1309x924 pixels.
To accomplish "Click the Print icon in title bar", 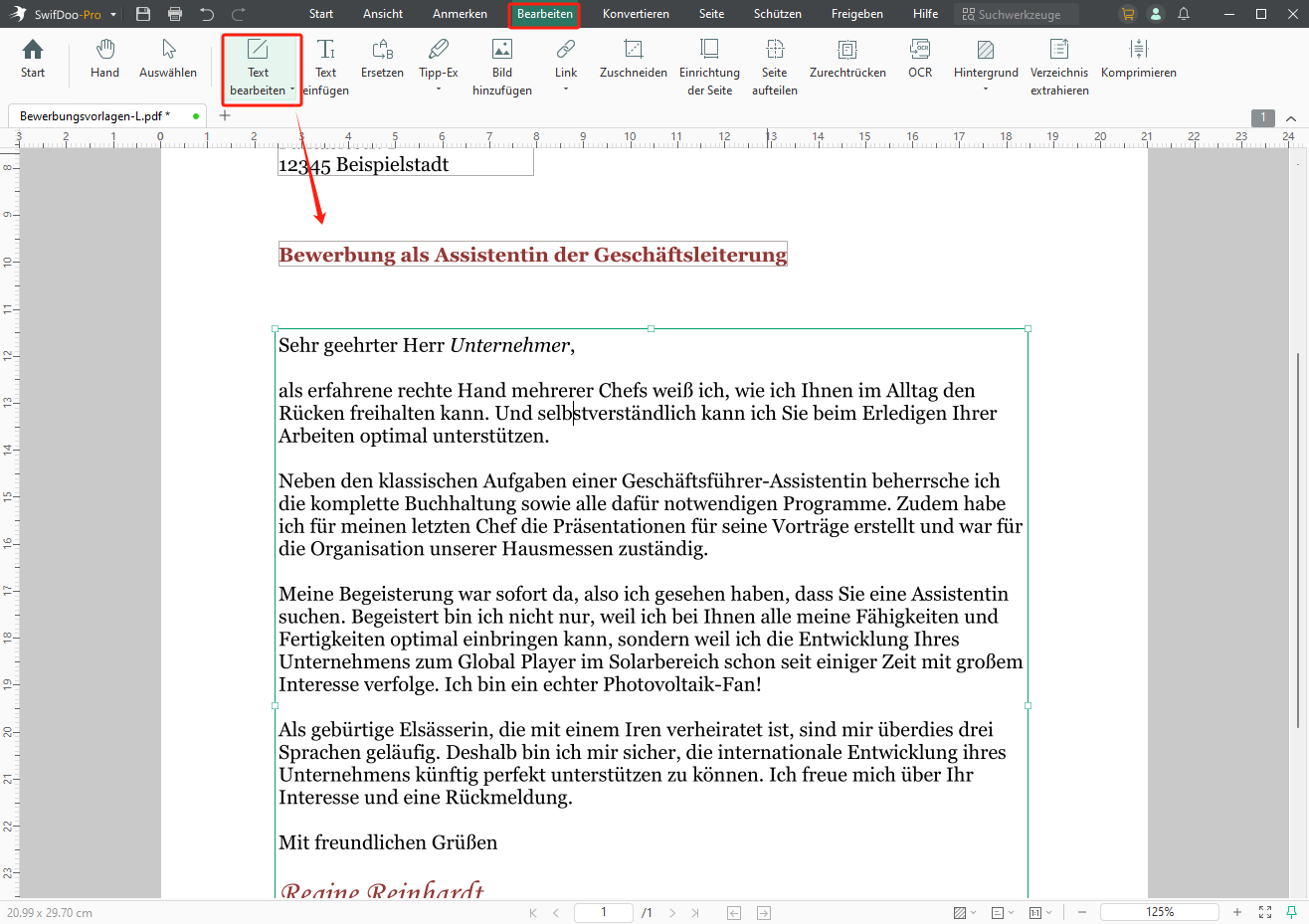I will (175, 14).
